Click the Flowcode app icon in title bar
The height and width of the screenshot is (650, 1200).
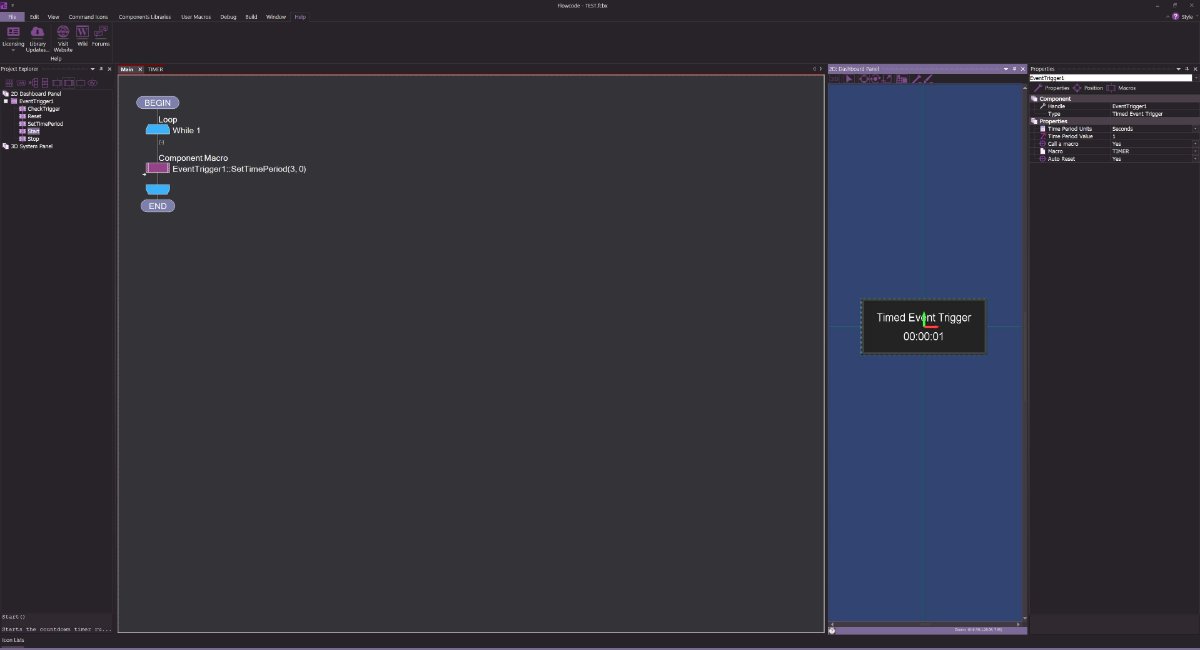[5, 5]
